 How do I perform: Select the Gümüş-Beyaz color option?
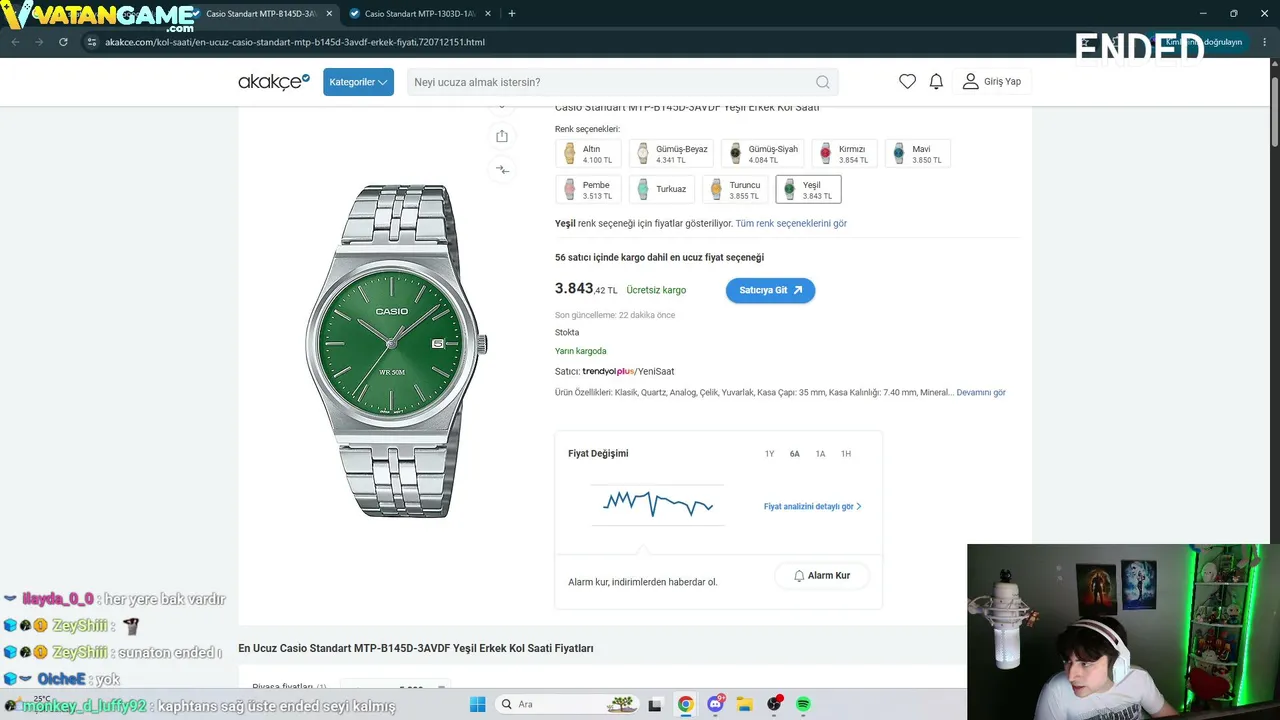point(671,153)
